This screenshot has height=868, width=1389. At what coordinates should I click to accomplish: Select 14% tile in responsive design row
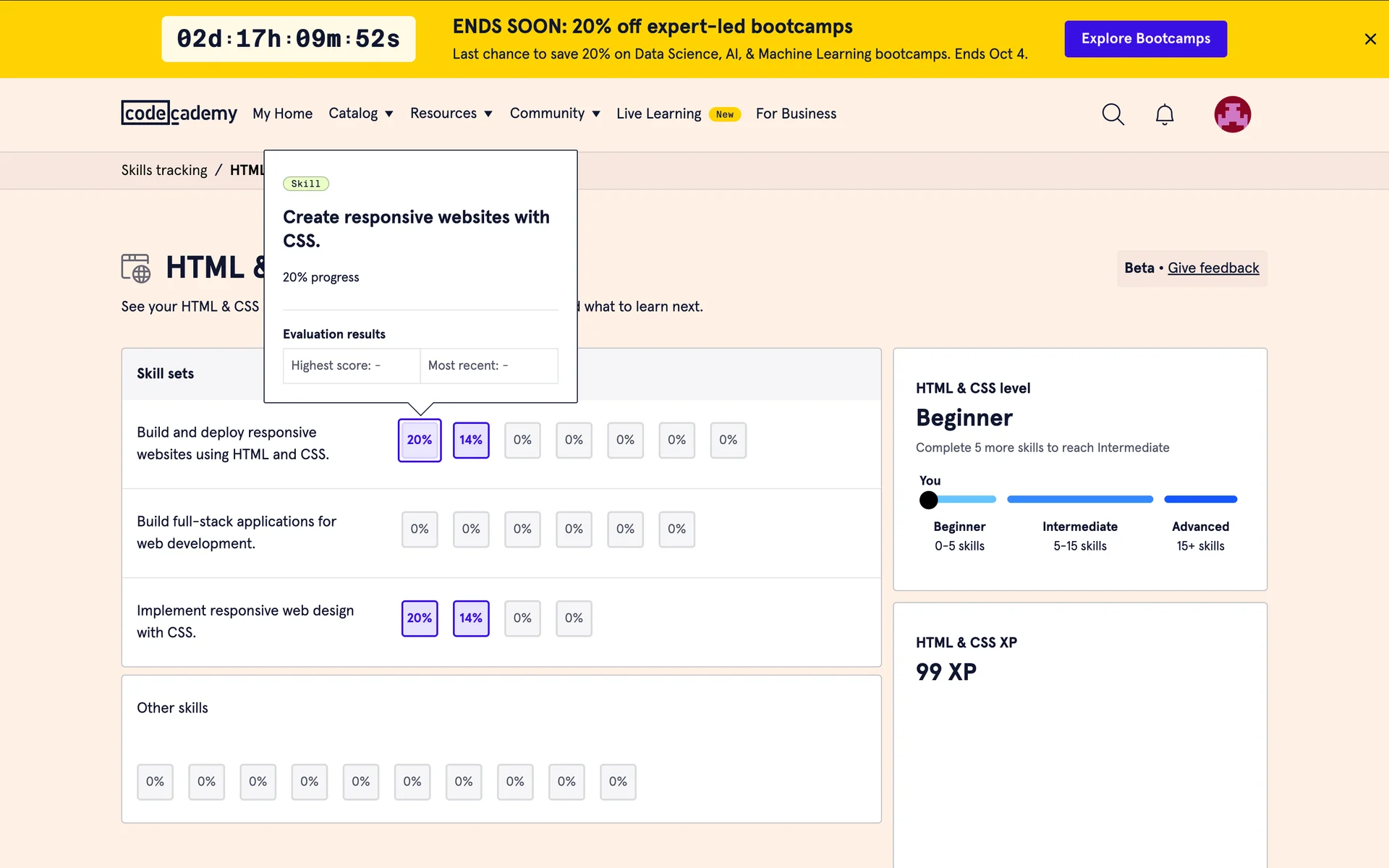click(471, 618)
